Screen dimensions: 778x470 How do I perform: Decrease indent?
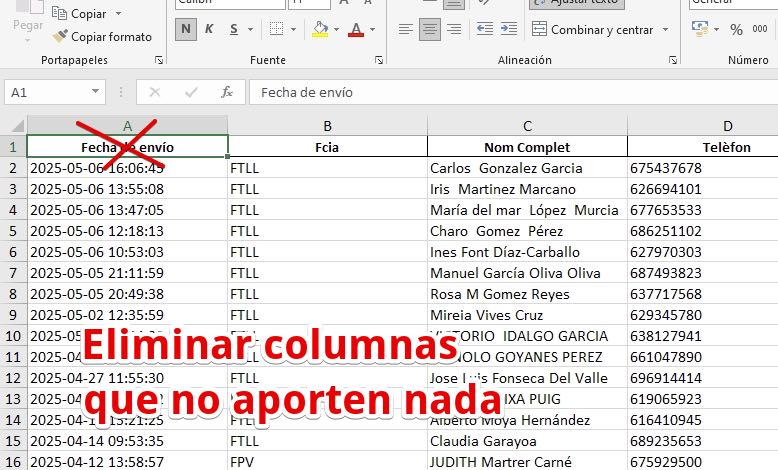click(x=484, y=29)
